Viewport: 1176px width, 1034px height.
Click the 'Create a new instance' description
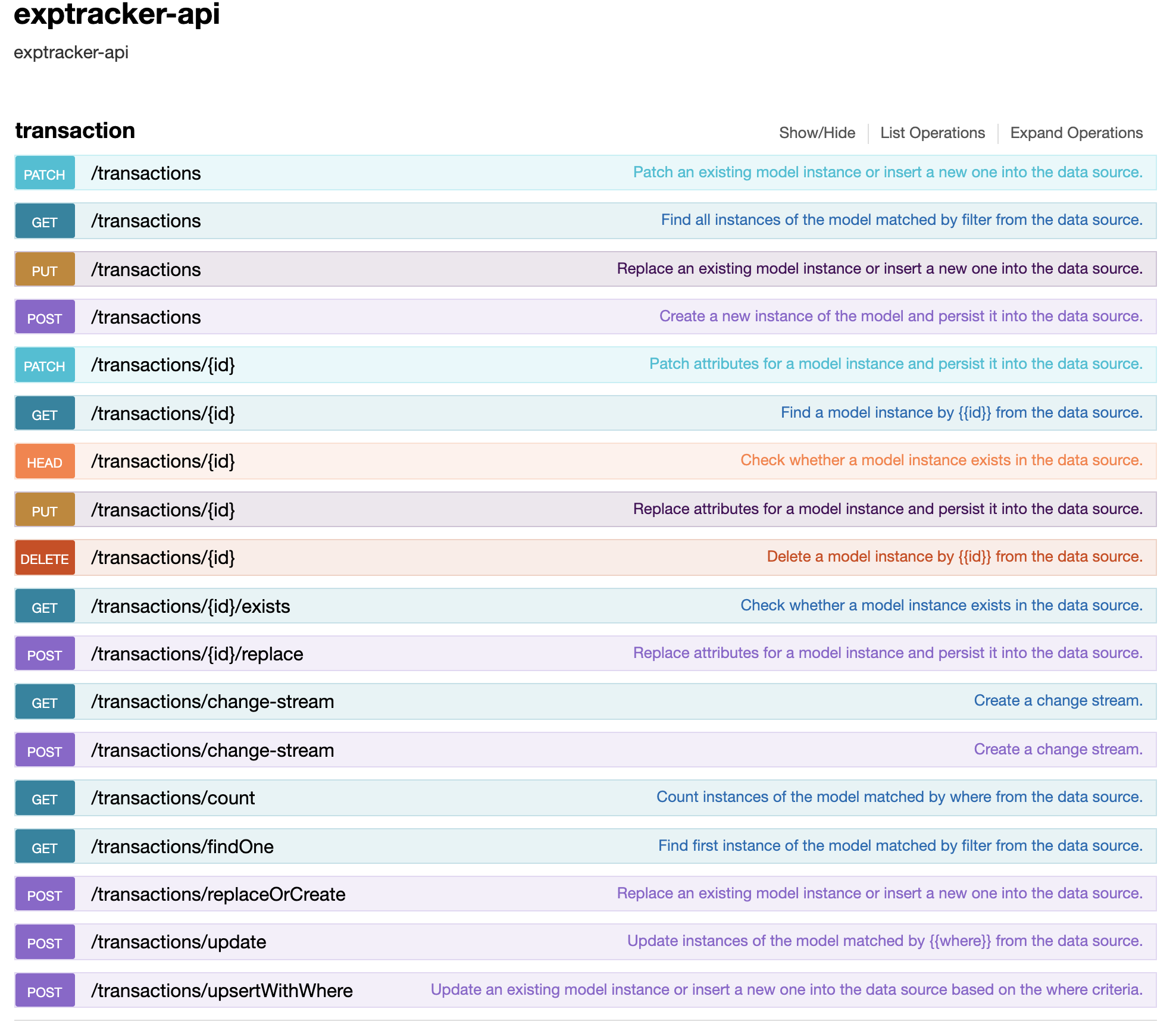coord(900,316)
